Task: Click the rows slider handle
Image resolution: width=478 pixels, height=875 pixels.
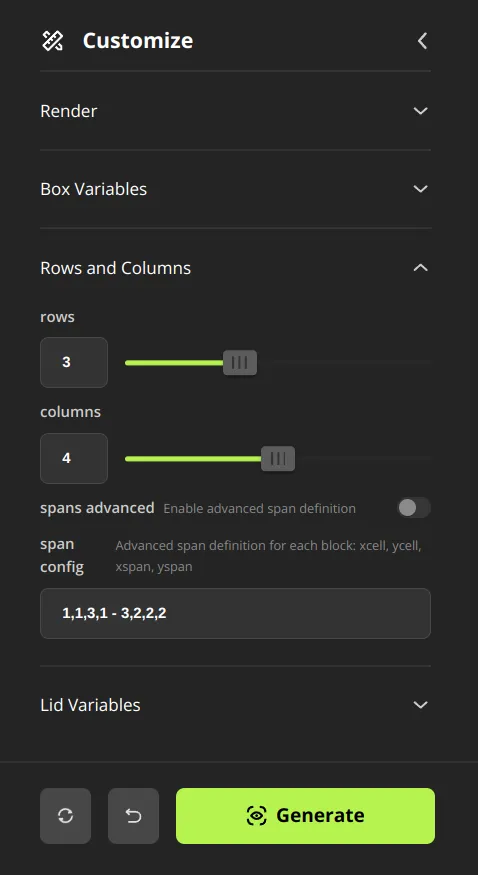Action: pos(240,363)
